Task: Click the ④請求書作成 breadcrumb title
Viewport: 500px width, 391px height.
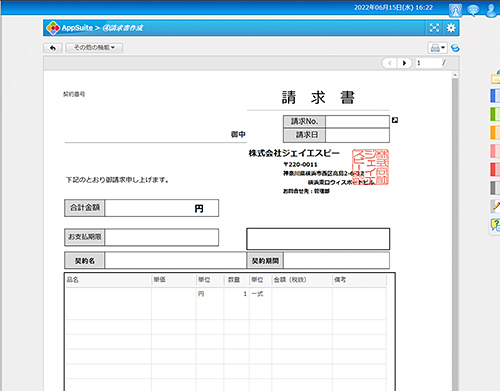Action: (123, 28)
